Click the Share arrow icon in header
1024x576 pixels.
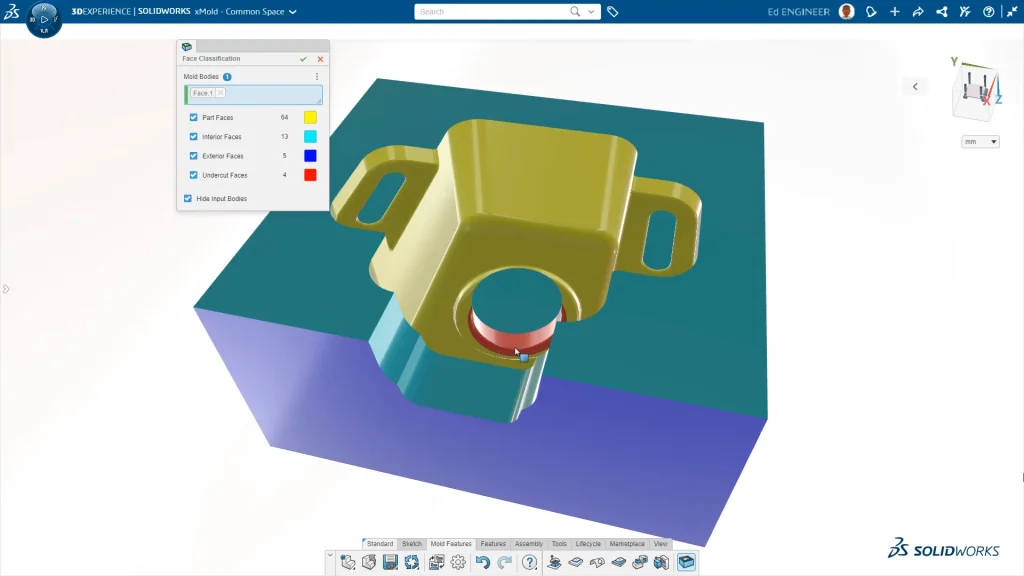pos(918,12)
